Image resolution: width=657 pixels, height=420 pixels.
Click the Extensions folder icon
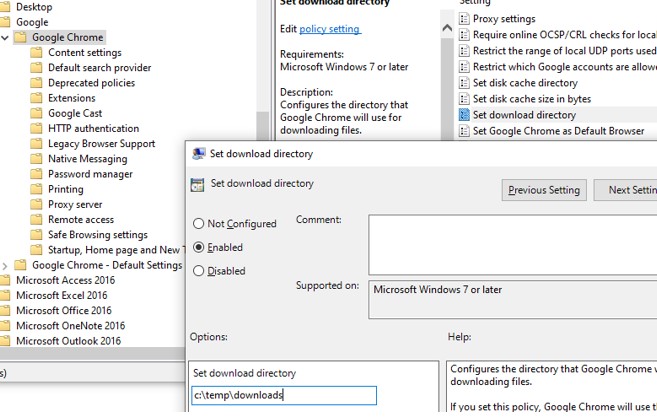[38, 99]
